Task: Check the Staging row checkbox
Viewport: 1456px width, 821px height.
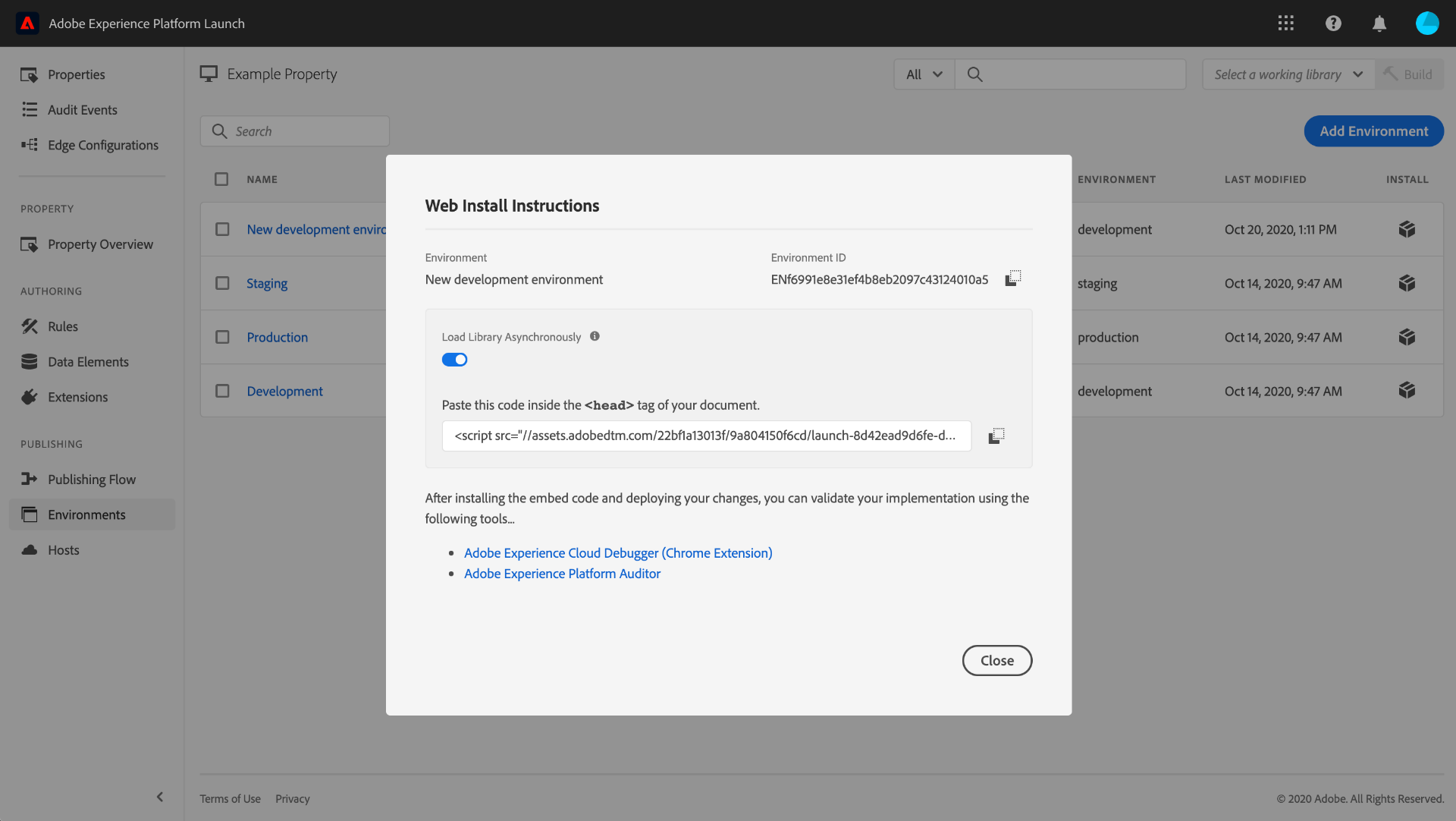Action: click(222, 283)
